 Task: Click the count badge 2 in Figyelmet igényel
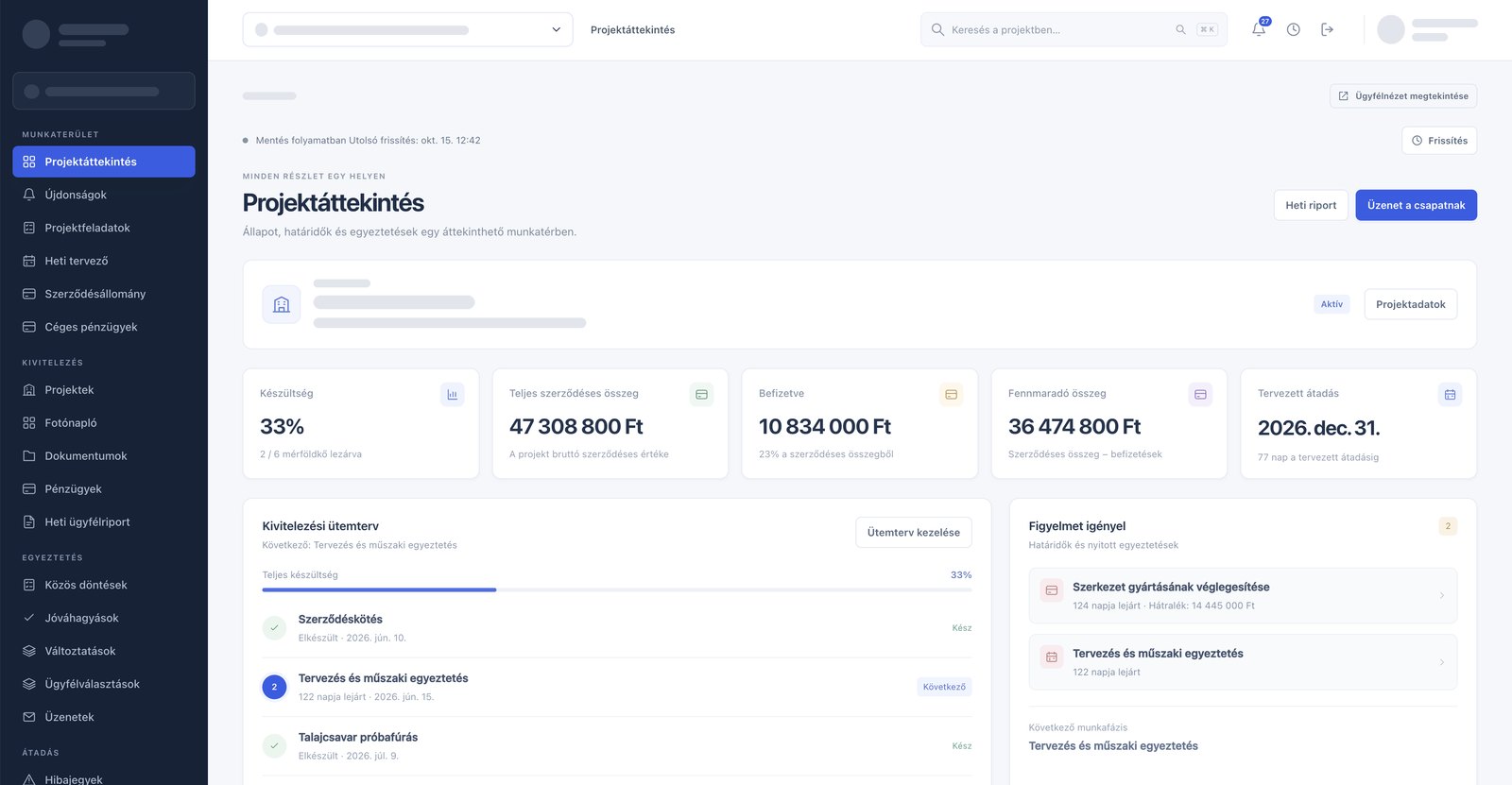pos(1448,526)
